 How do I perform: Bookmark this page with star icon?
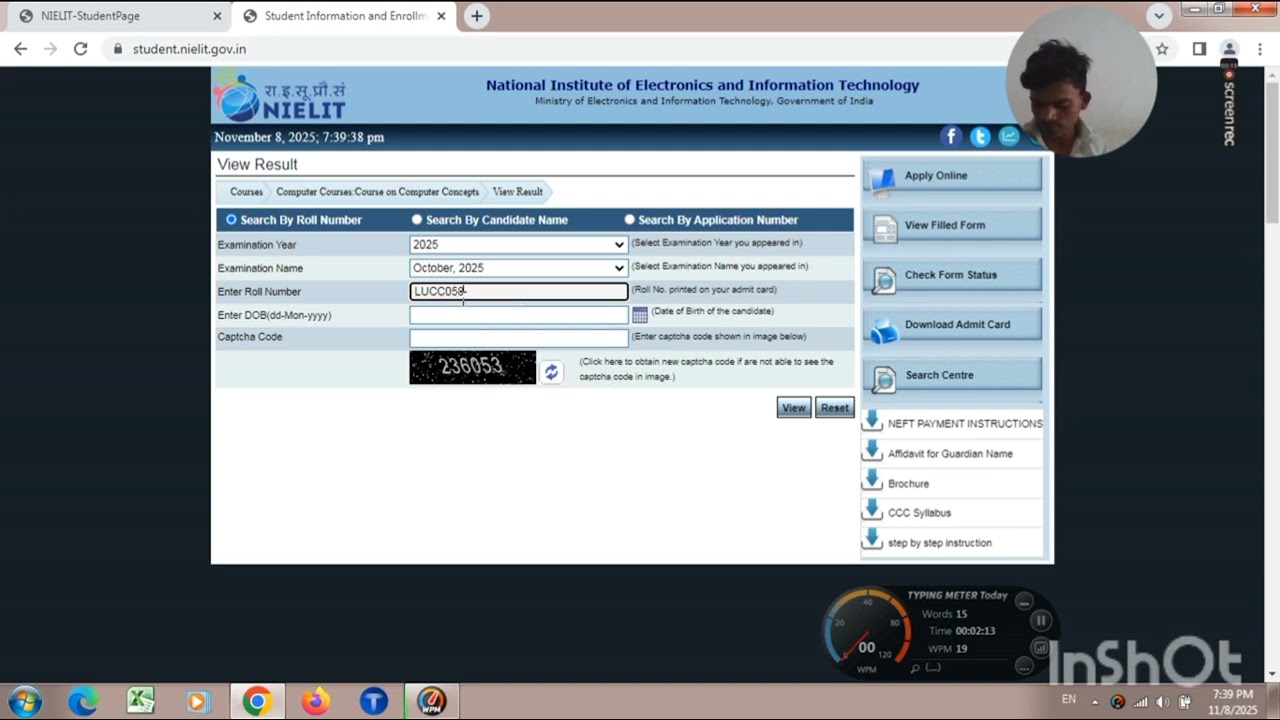point(1162,49)
